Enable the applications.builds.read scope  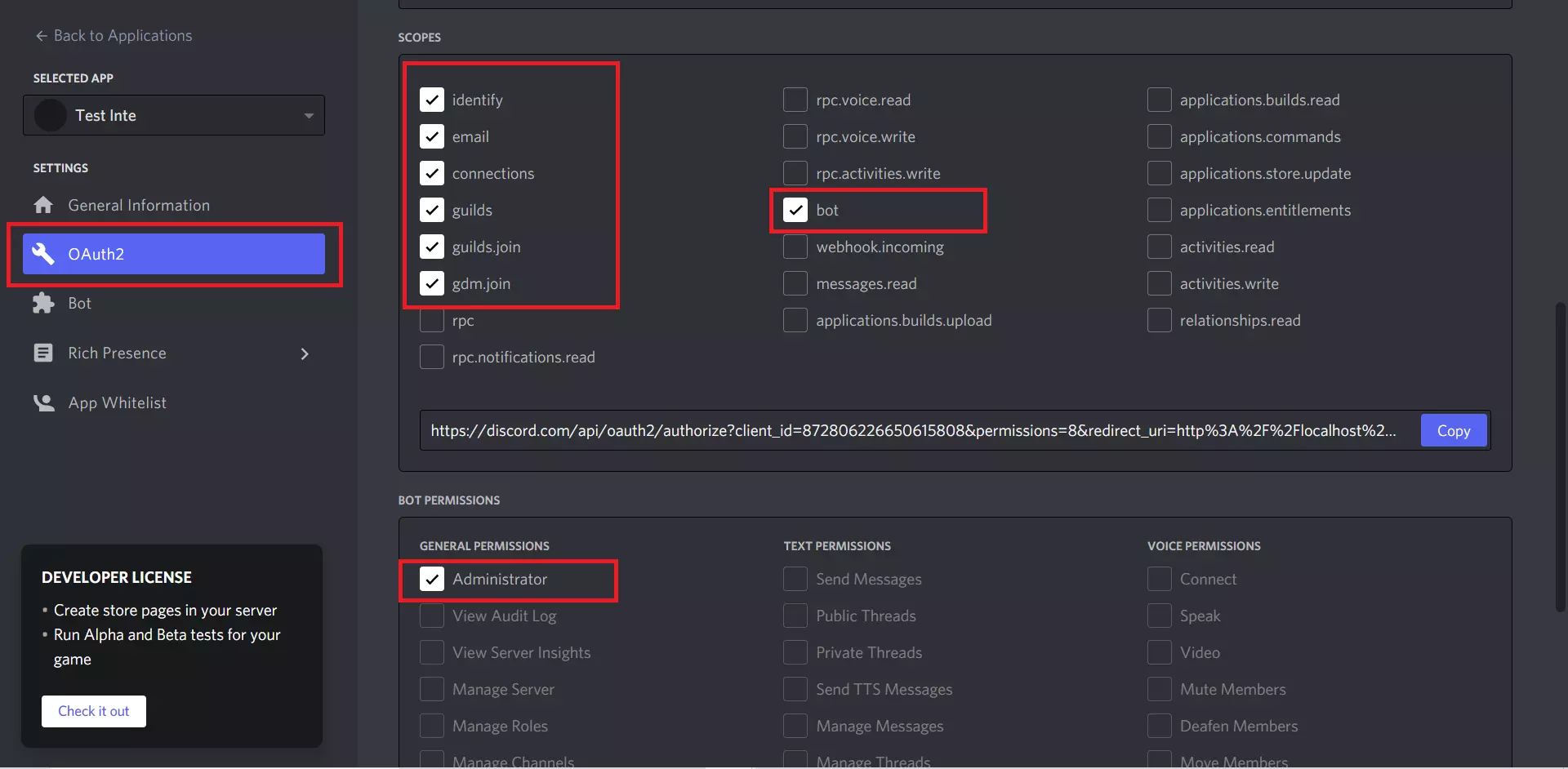1160,100
